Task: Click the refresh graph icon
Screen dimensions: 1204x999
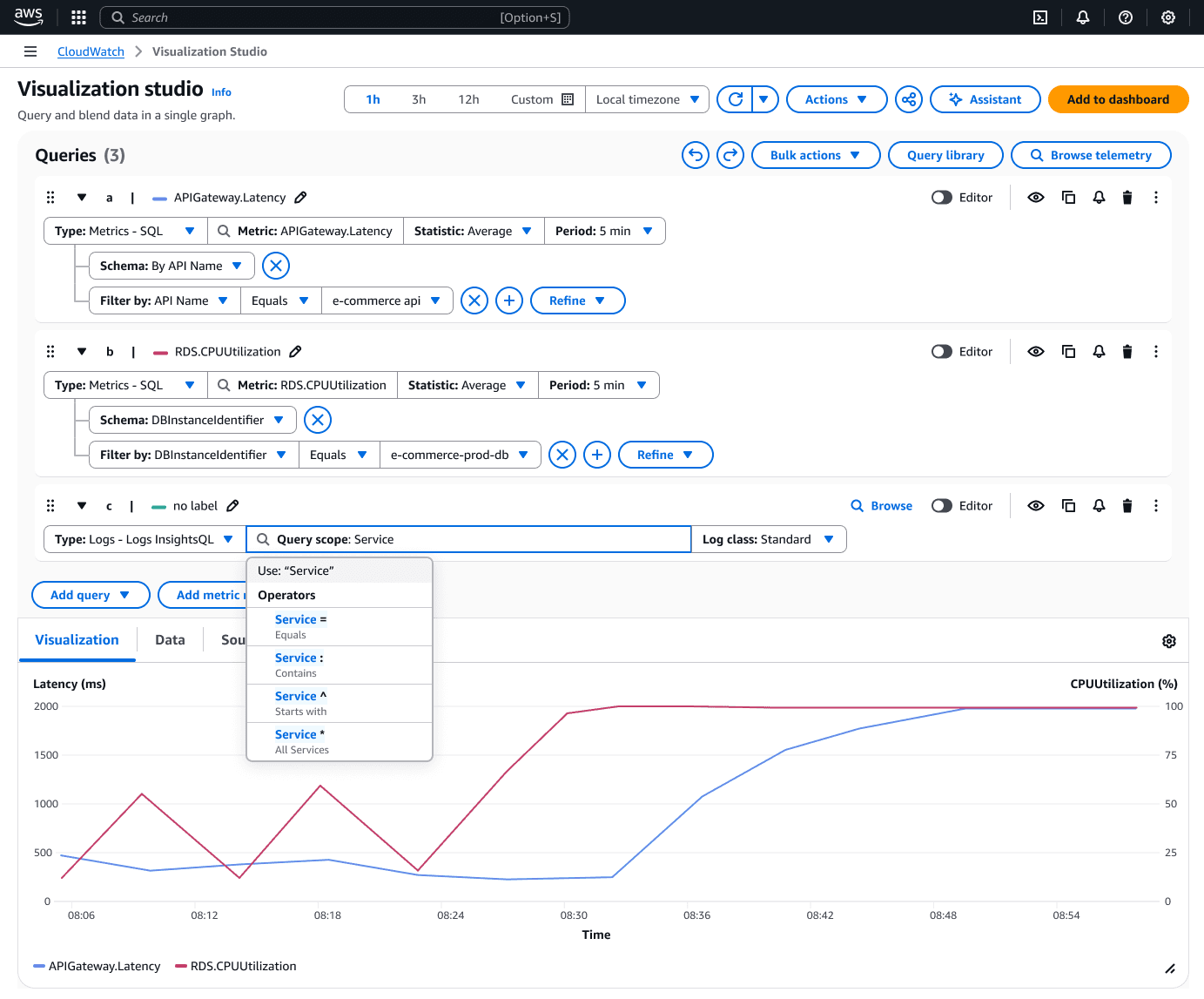Action: (x=736, y=99)
